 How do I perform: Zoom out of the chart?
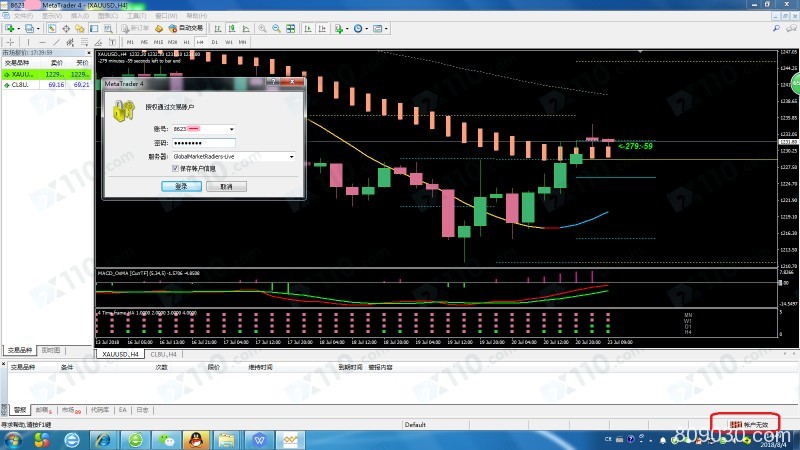pyautogui.click(x=276, y=29)
